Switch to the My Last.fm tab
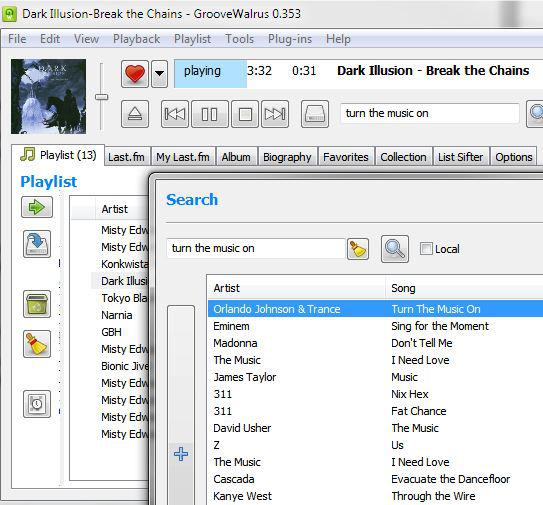Viewport: 543px width, 505px height. tap(183, 157)
